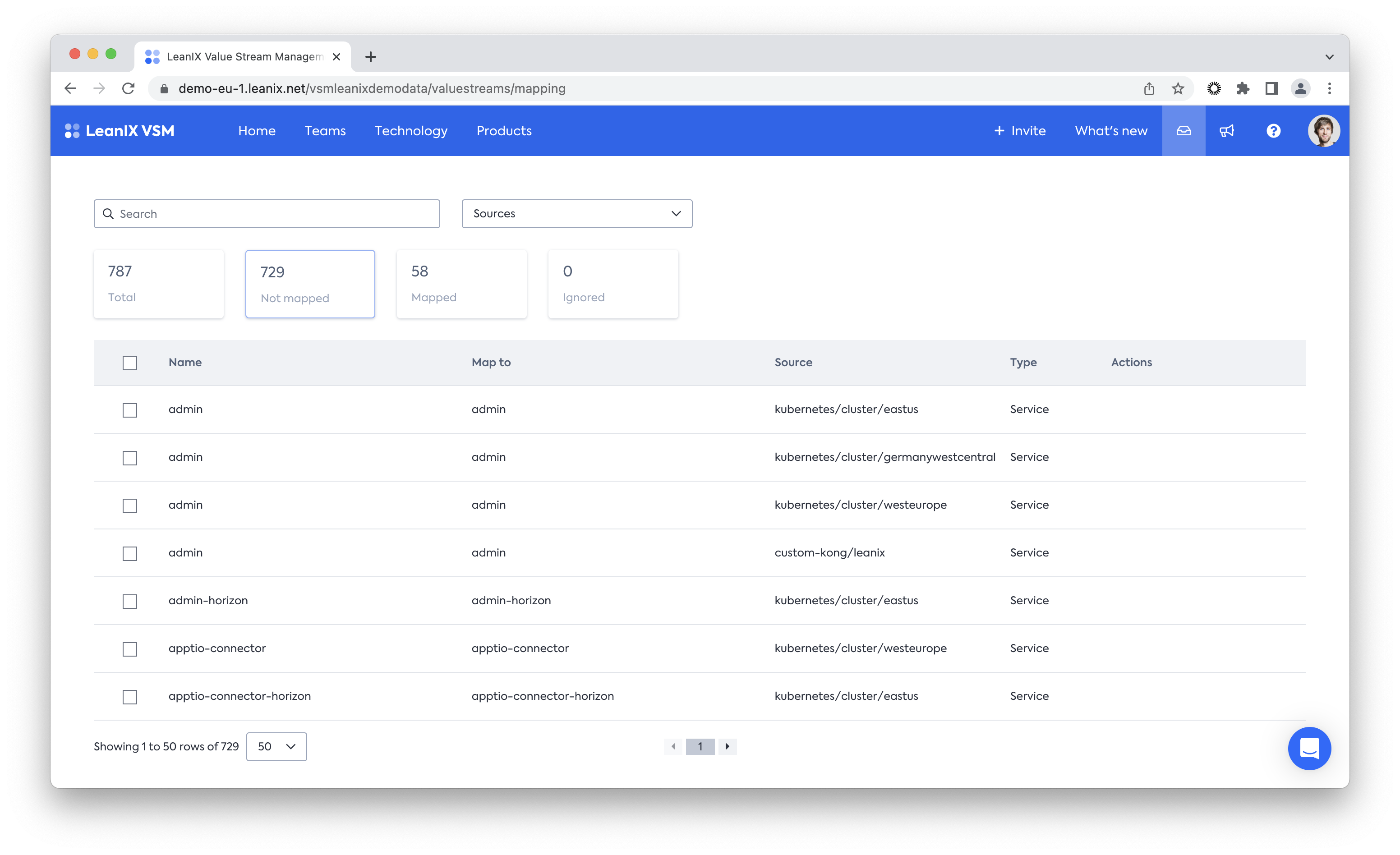The height and width of the screenshot is (855, 1400).
Task: Toggle the select-all header checkbox
Action: tap(130, 363)
